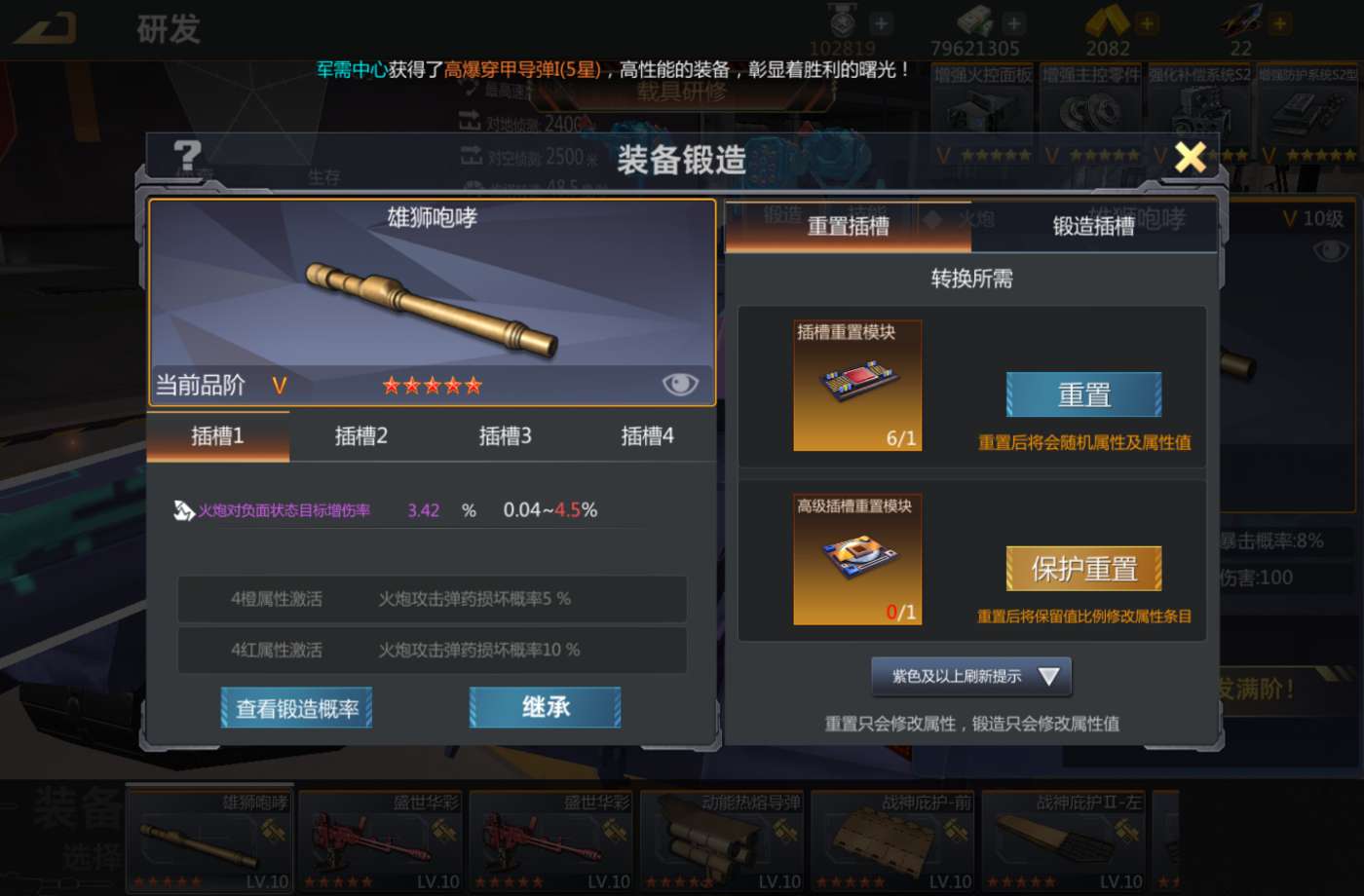Close the 装备锻造 dialog

tap(1191, 157)
